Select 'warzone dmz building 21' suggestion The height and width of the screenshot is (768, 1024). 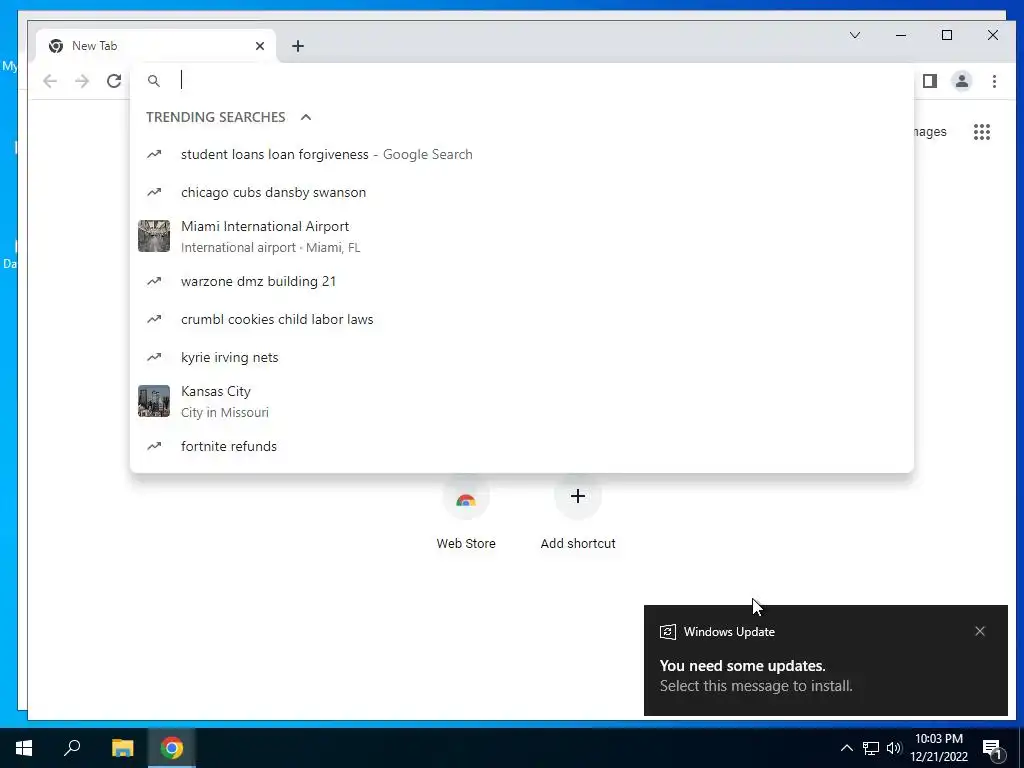pyautogui.click(x=522, y=281)
